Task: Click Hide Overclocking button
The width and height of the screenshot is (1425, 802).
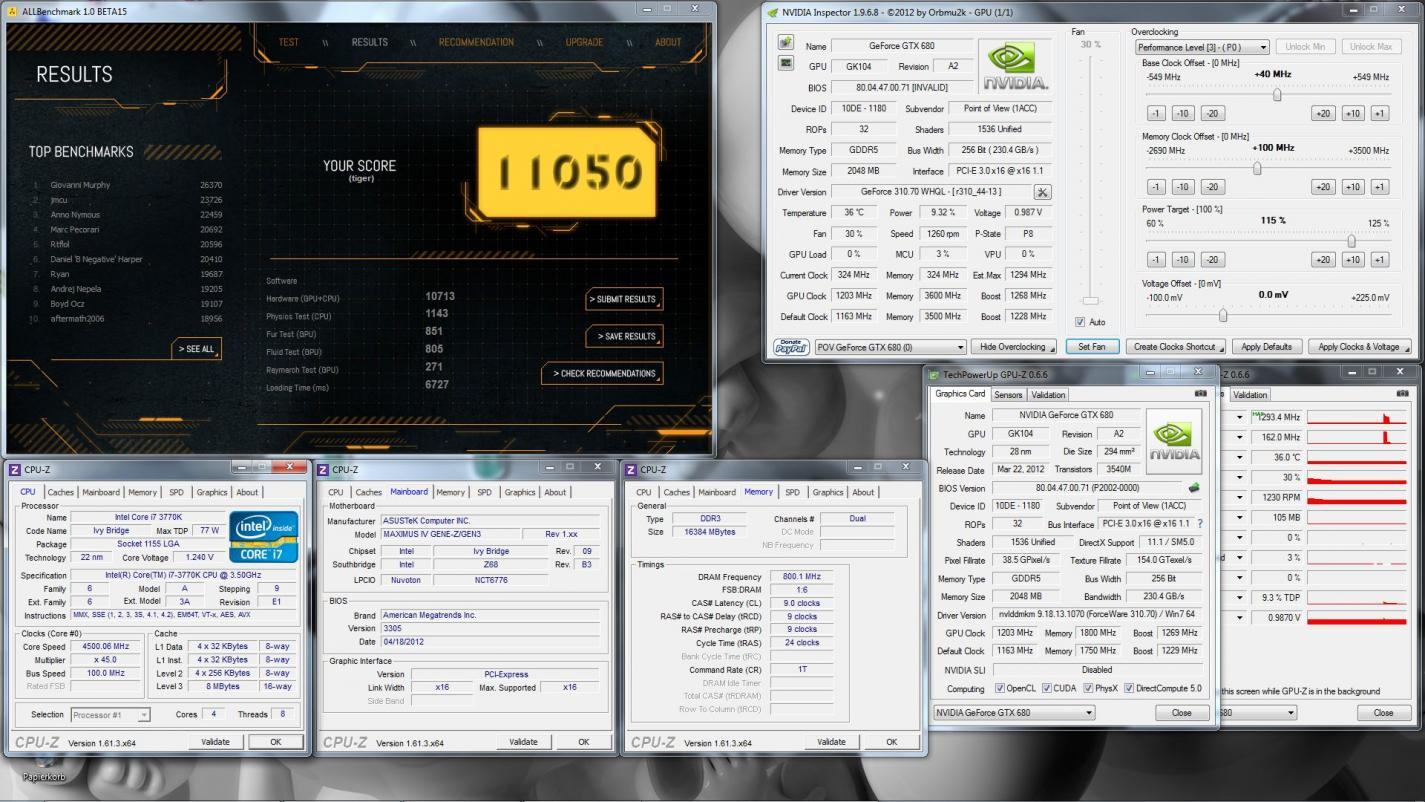Action: [x=1014, y=347]
